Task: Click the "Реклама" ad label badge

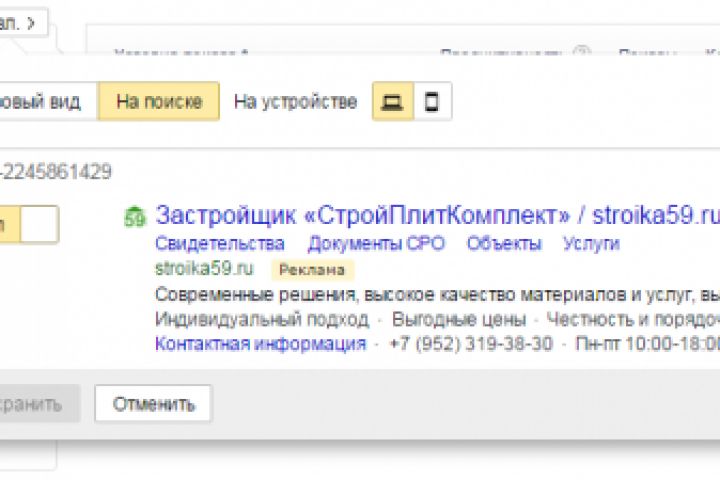Action: (x=312, y=269)
